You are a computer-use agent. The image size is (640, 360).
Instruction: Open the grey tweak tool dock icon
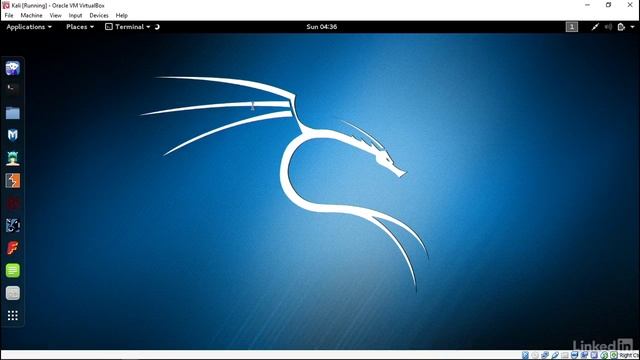point(13,293)
